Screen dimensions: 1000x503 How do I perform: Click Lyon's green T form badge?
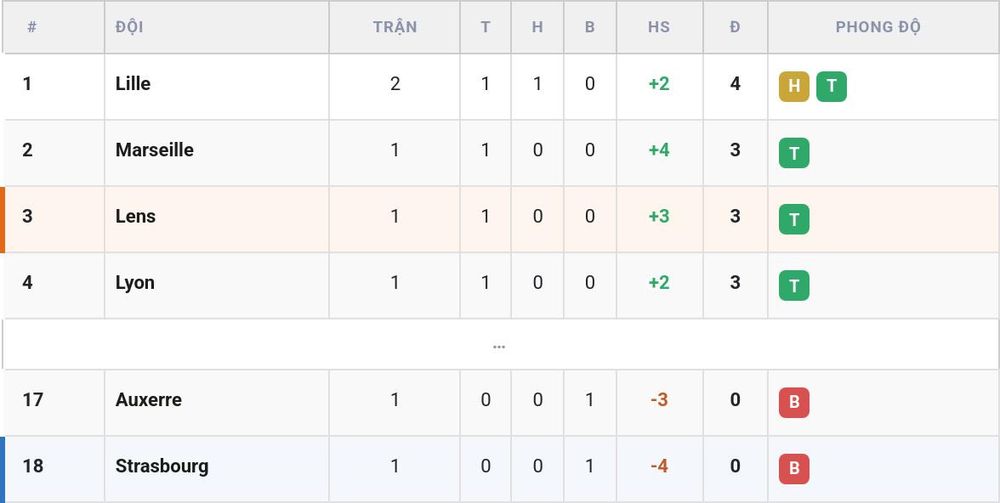793,286
